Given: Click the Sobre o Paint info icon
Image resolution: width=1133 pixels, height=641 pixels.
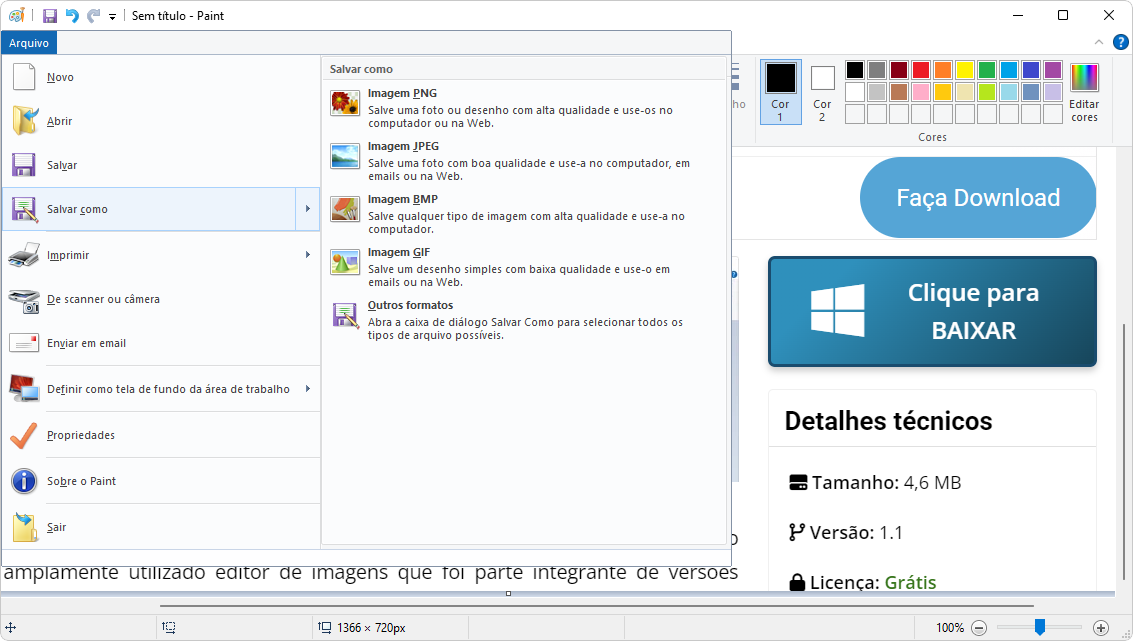Looking at the screenshot, I should coord(24,481).
